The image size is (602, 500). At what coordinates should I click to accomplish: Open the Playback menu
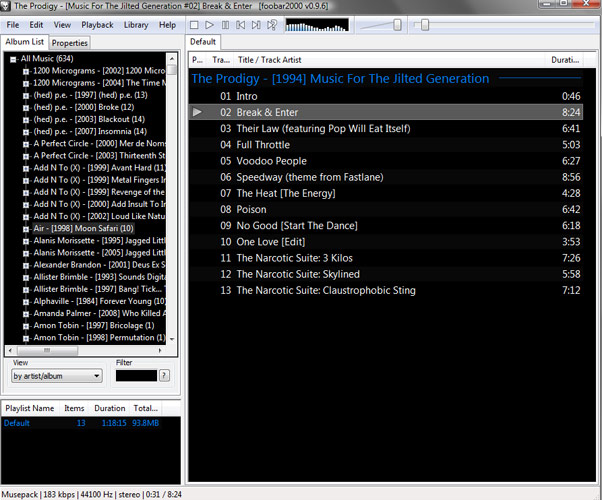pos(97,25)
